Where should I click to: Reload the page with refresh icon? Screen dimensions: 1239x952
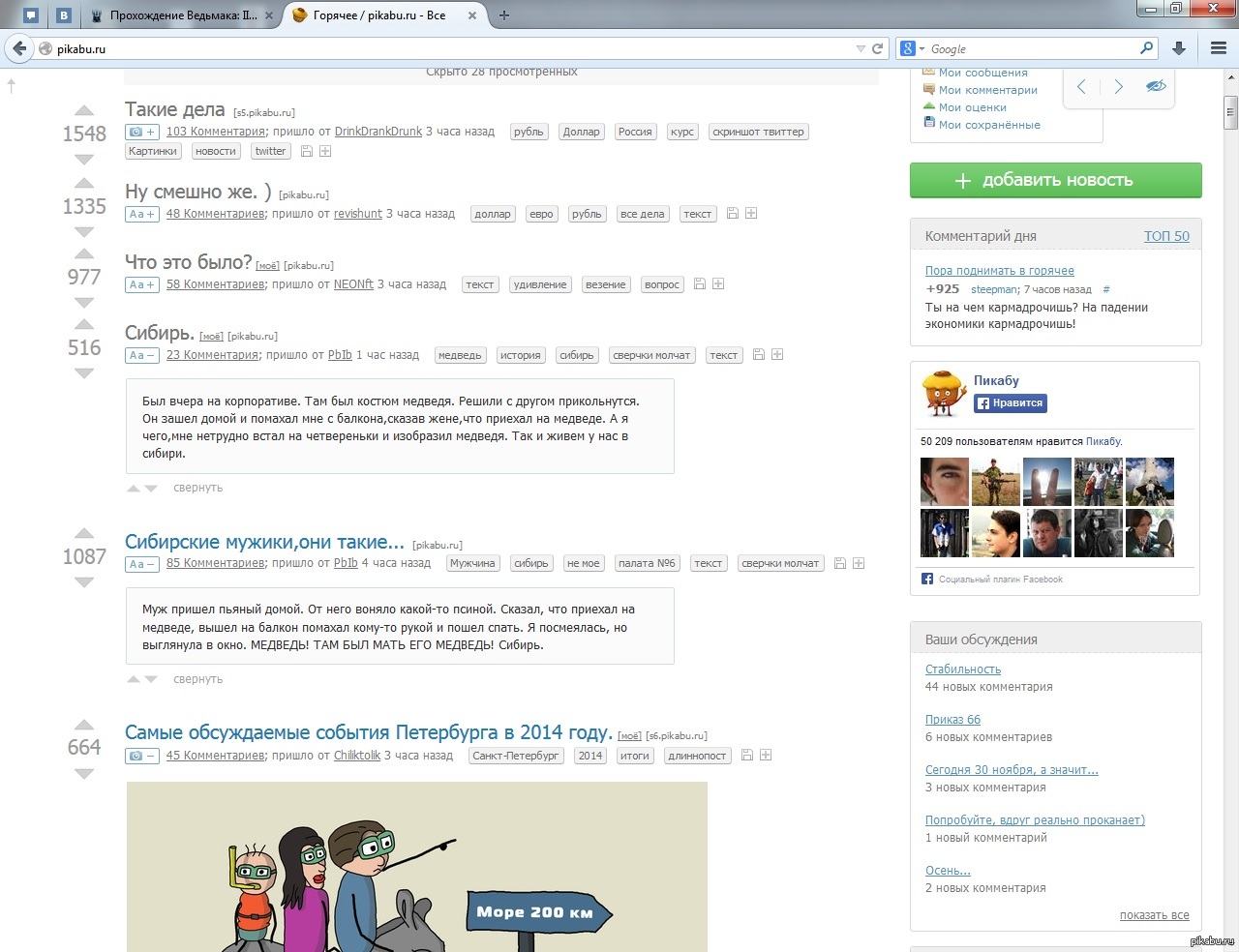tap(878, 48)
